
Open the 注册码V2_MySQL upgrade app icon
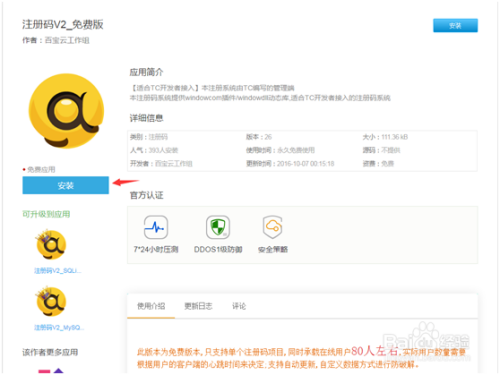(x=51, y=301)
